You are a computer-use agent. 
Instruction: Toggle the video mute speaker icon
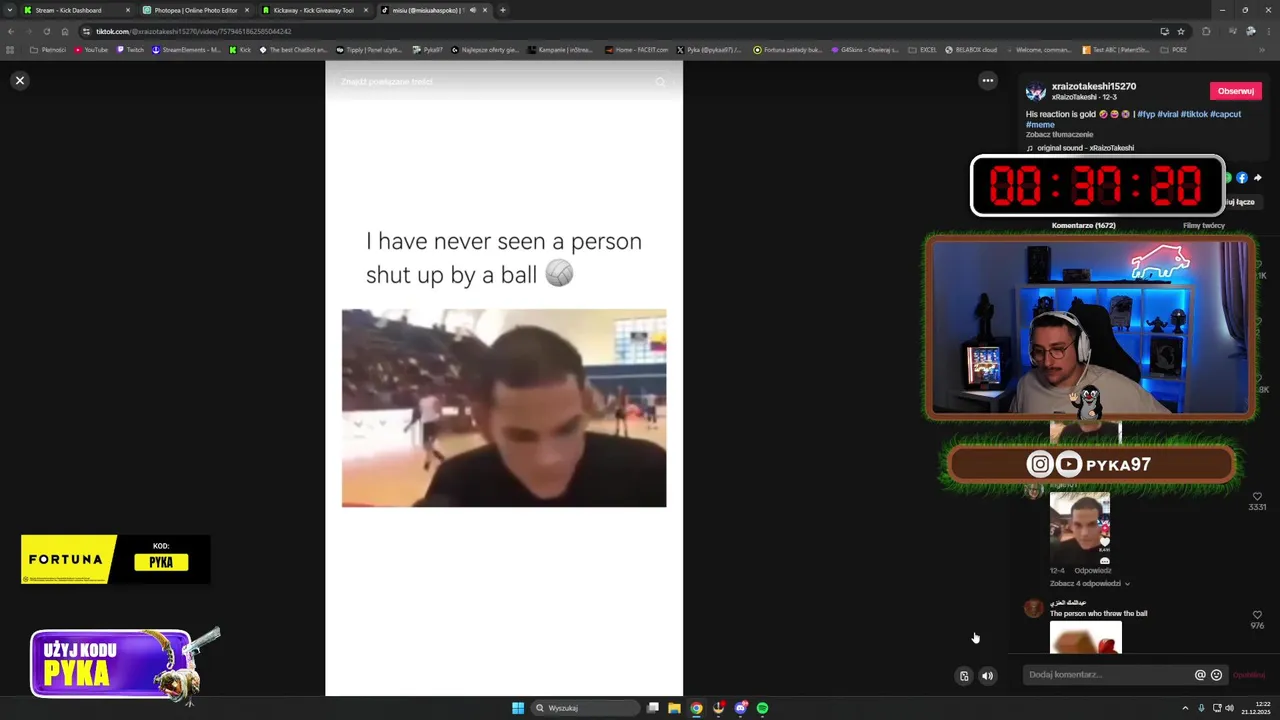point(987,676)
